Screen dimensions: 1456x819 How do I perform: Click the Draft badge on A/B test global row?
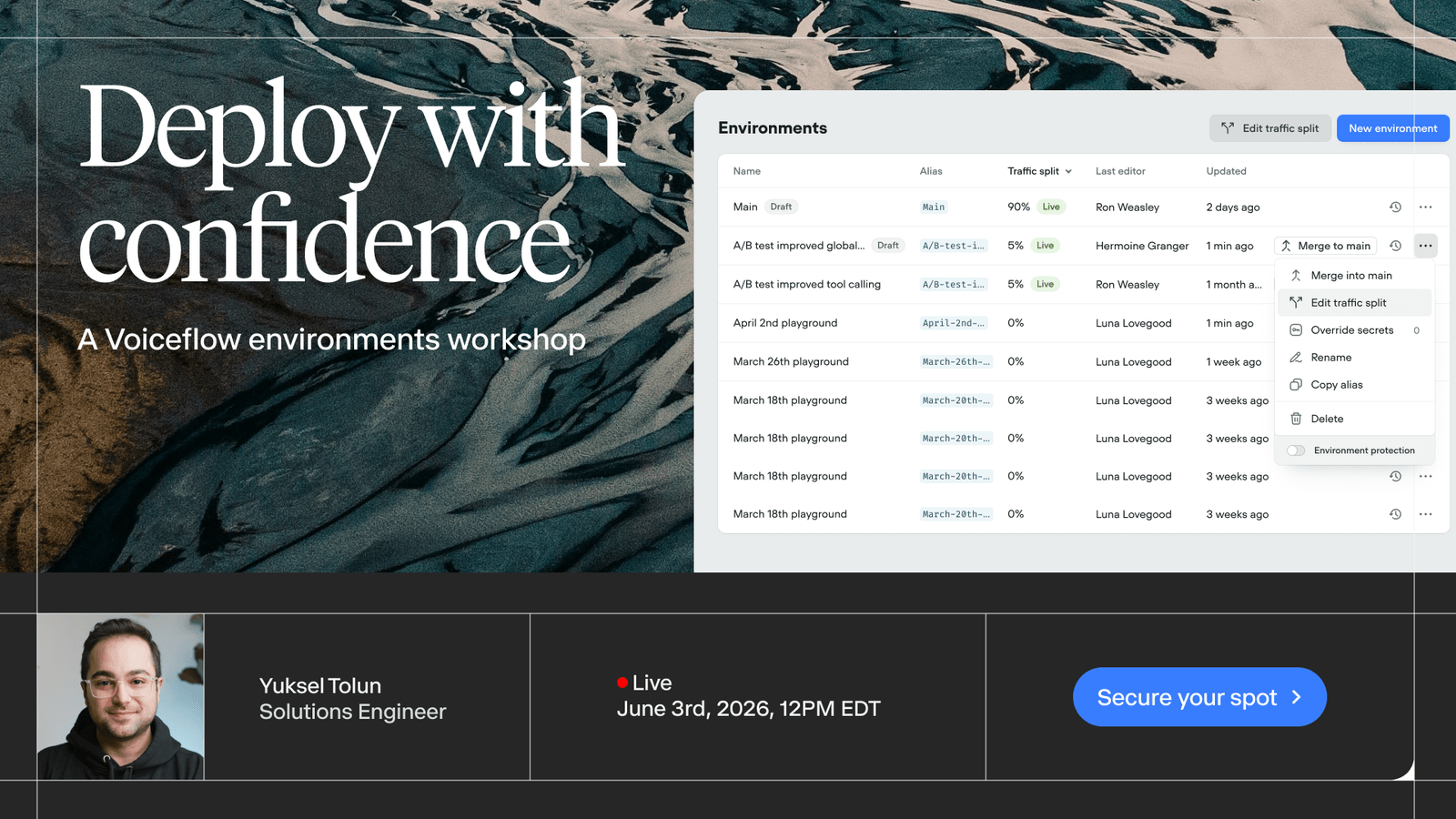click(x=888, y=246)
